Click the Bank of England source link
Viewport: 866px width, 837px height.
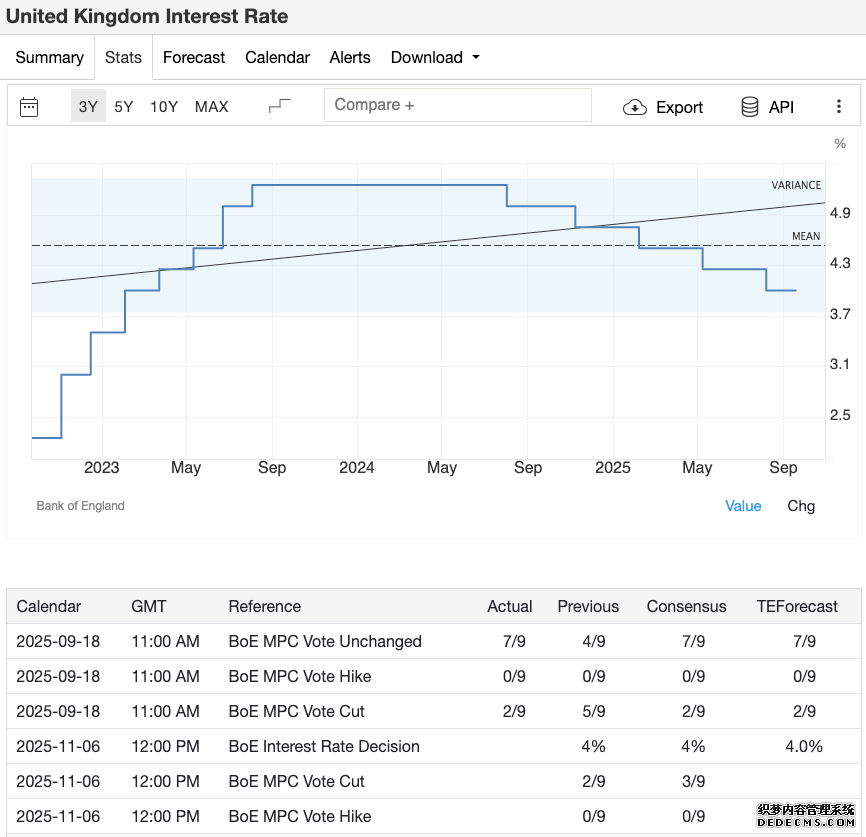(81, 506)
